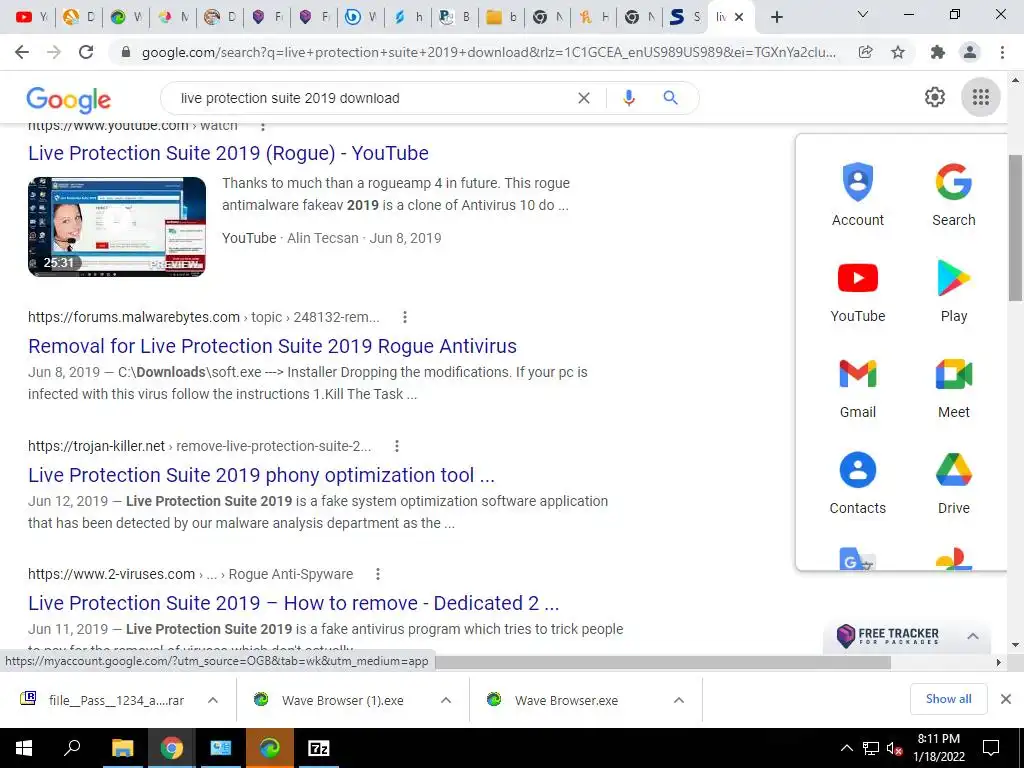Start voice search with microphone
This screenshot has width=1024, height=768.
pyautogui.click(x=628, y=98)
